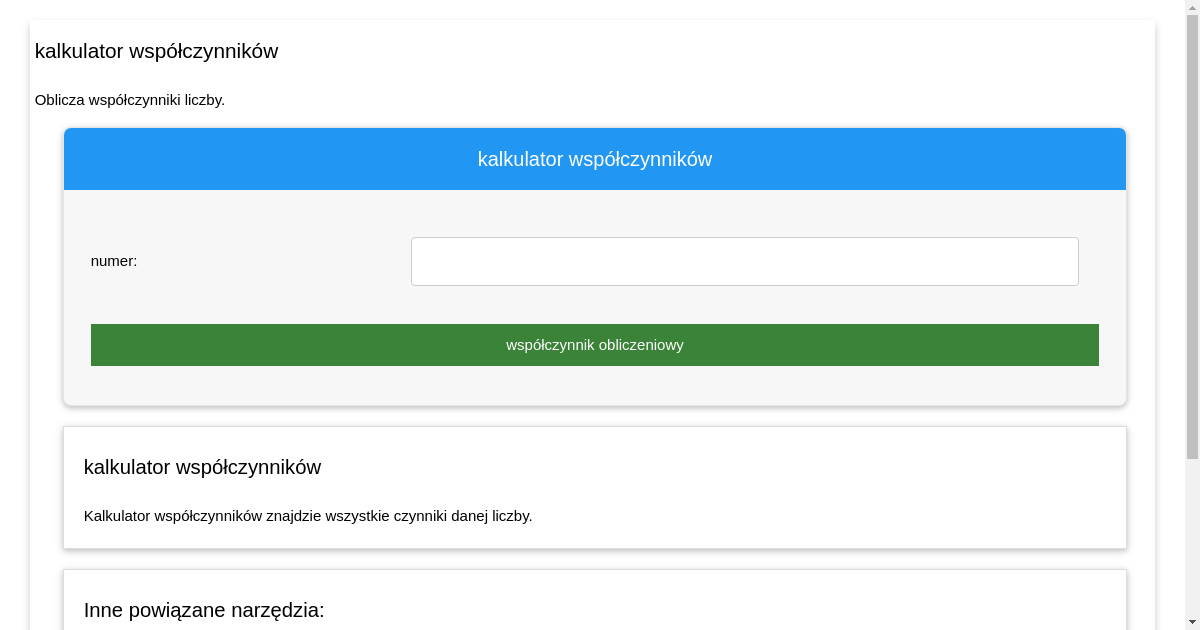
Task: Click the kalkulator współczynników card heading
Action: click(x=203, y=467)
